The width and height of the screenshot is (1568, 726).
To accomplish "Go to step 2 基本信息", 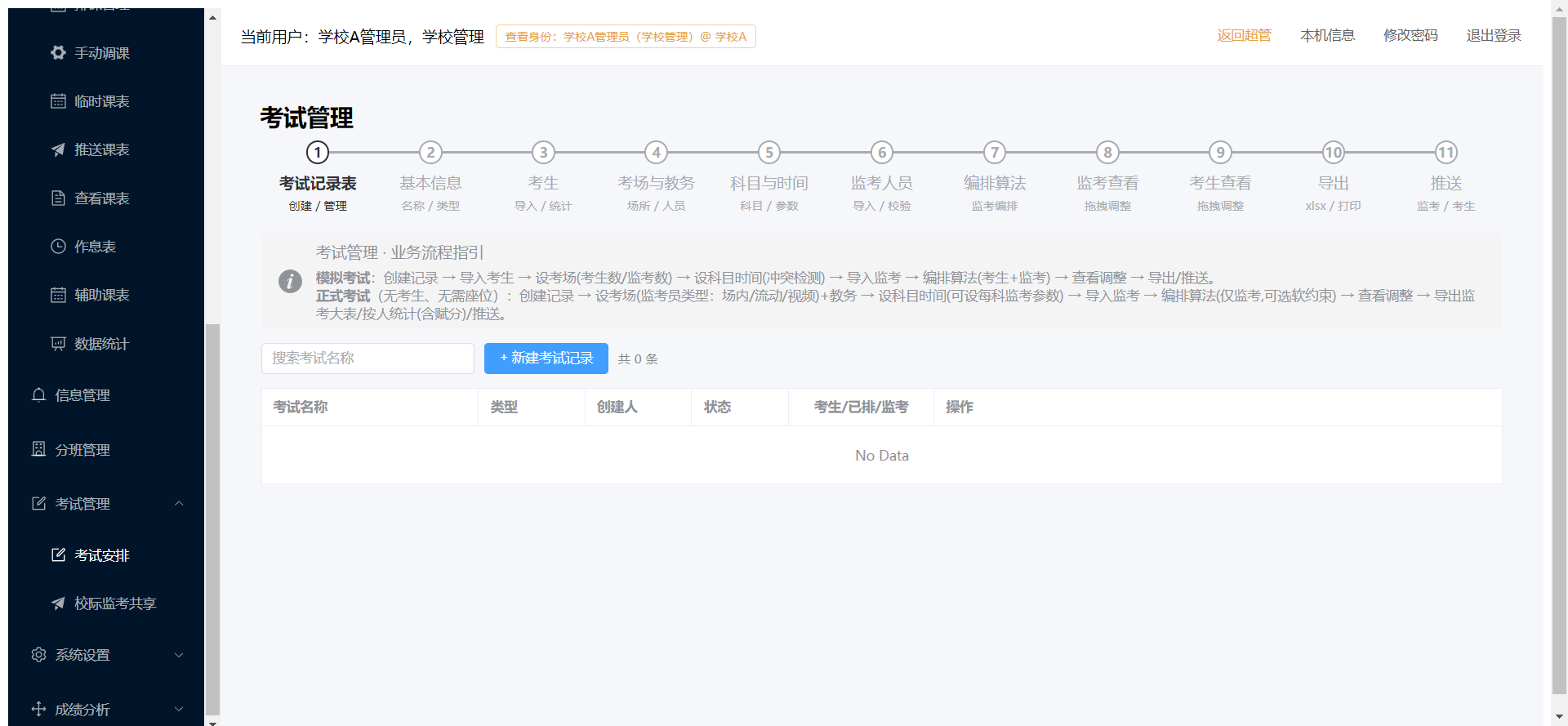I will [430, 176].
